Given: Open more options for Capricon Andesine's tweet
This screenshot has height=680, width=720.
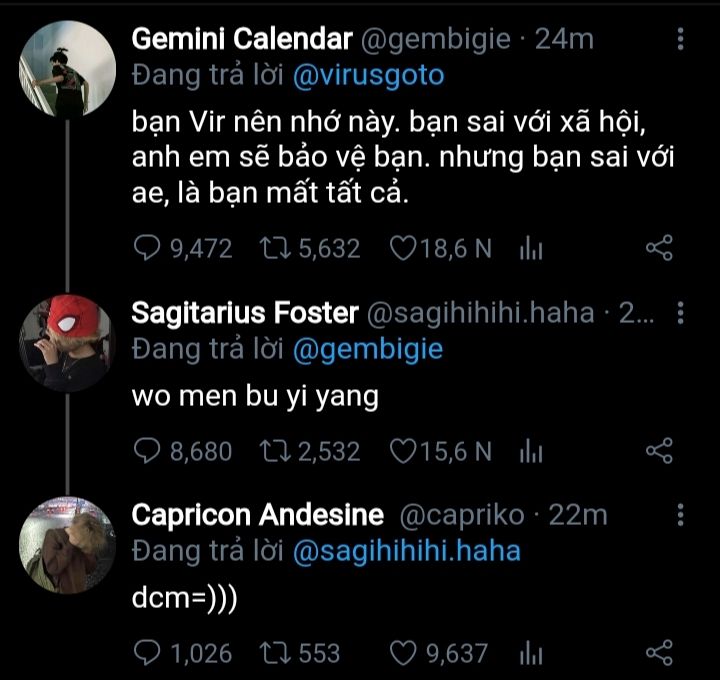Looking at the screenshot, I should point(681,516).
